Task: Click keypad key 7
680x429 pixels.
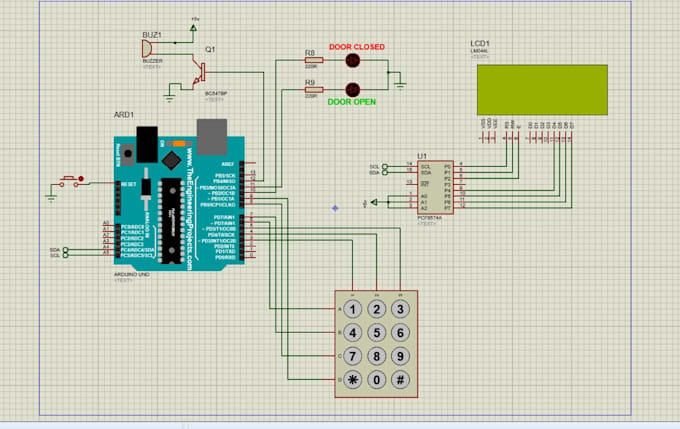Action: (x=353, y=356)
